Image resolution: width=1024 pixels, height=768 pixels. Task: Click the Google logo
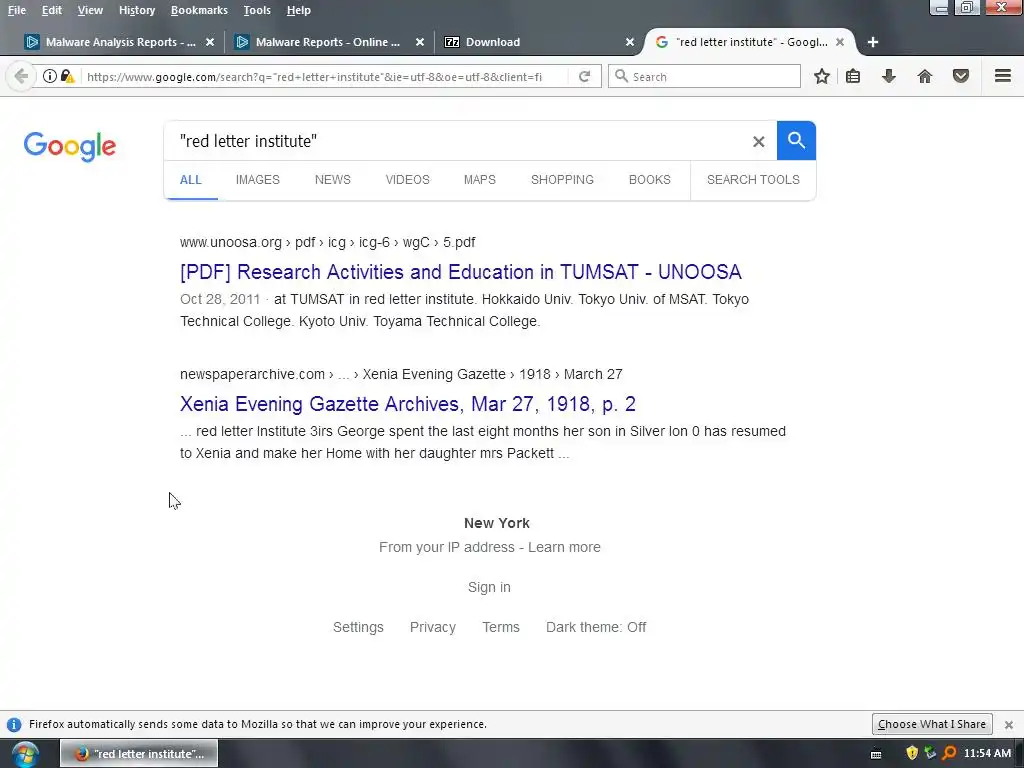(70, 146)
